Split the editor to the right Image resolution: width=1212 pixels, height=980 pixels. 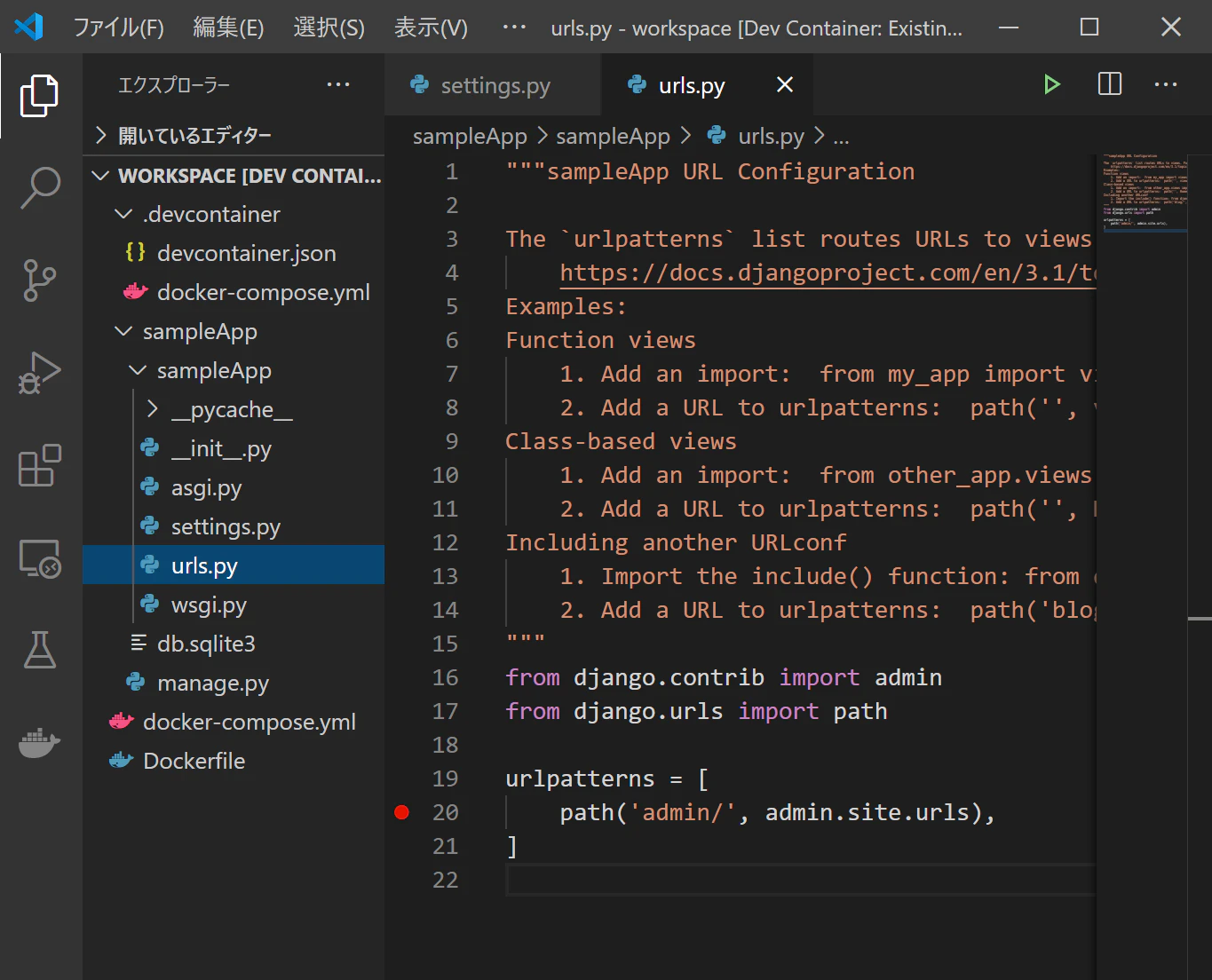pyautogui.click(x=1110, y=84)
